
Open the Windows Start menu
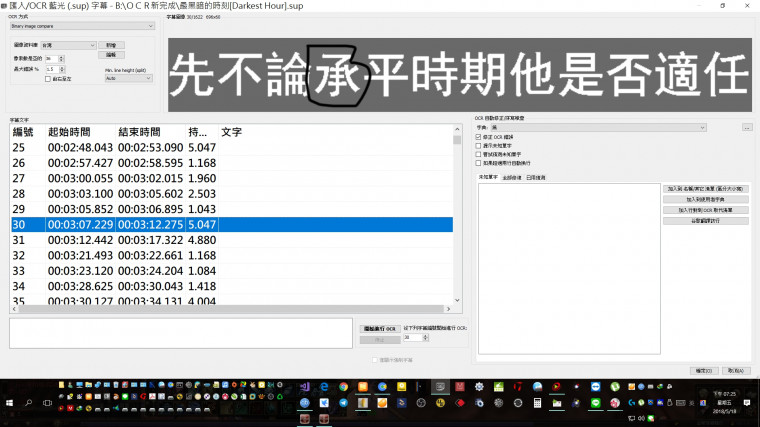tap(9, 403)
